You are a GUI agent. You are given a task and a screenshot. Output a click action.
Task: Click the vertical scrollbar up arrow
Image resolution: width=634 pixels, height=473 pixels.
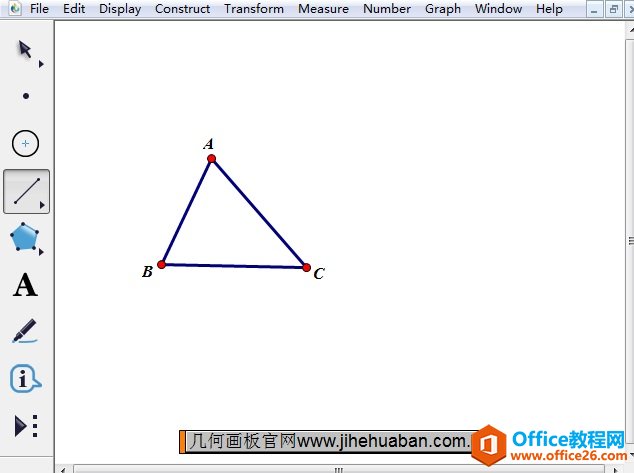tap(631, 30)
